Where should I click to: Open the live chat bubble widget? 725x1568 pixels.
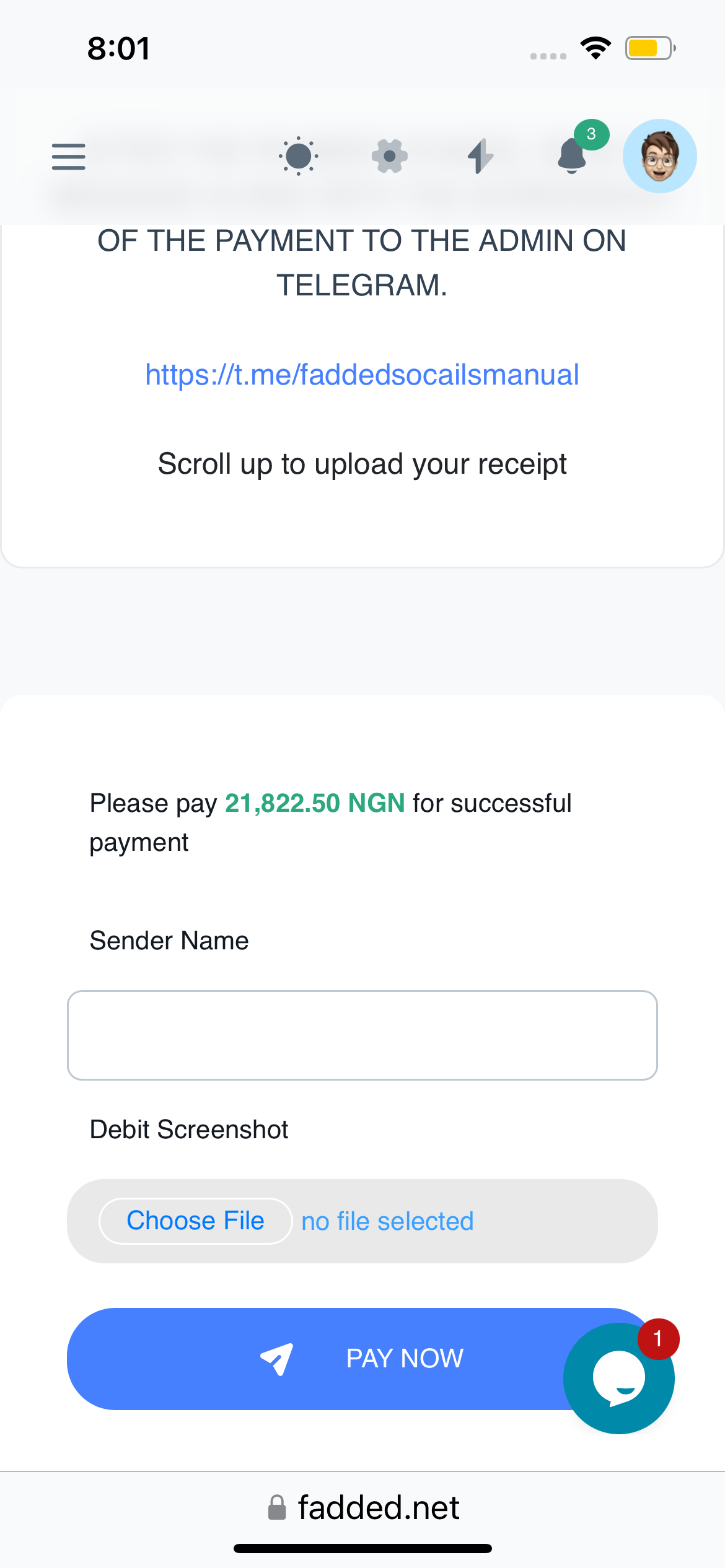pyautogui.click(x=618, y=1379)
